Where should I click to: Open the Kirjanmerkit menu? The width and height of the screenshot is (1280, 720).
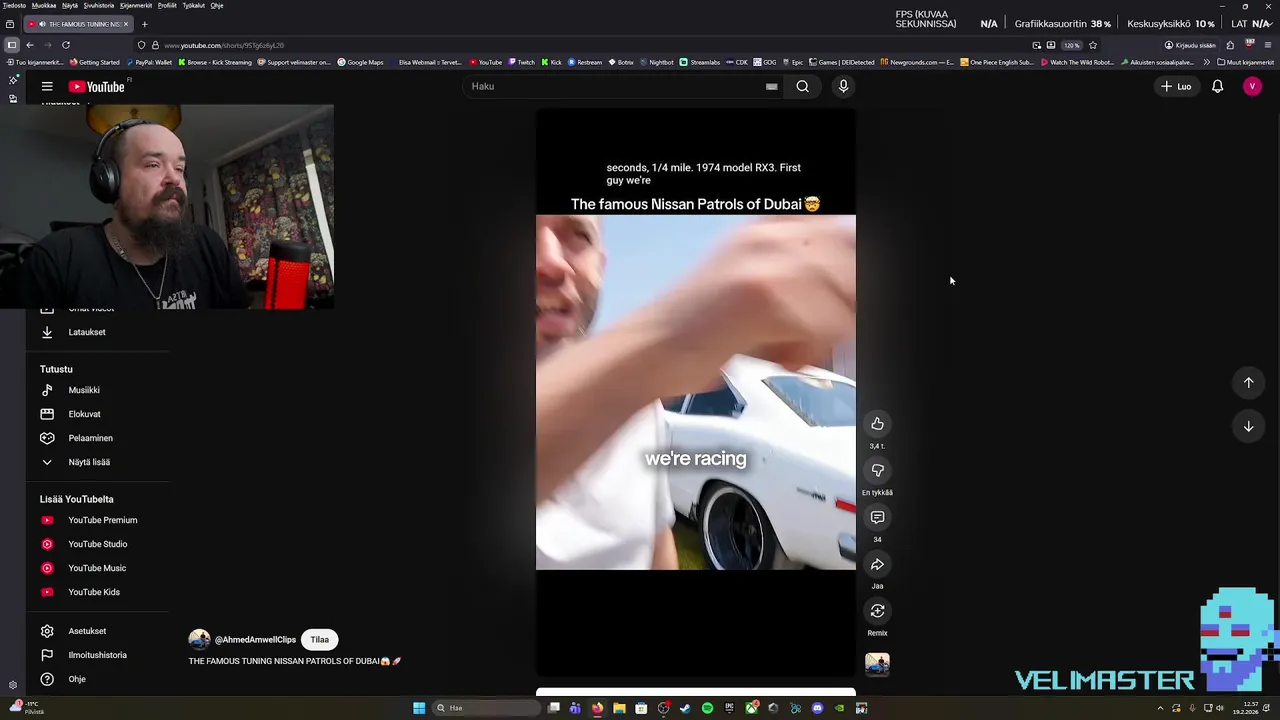[136, 5]
